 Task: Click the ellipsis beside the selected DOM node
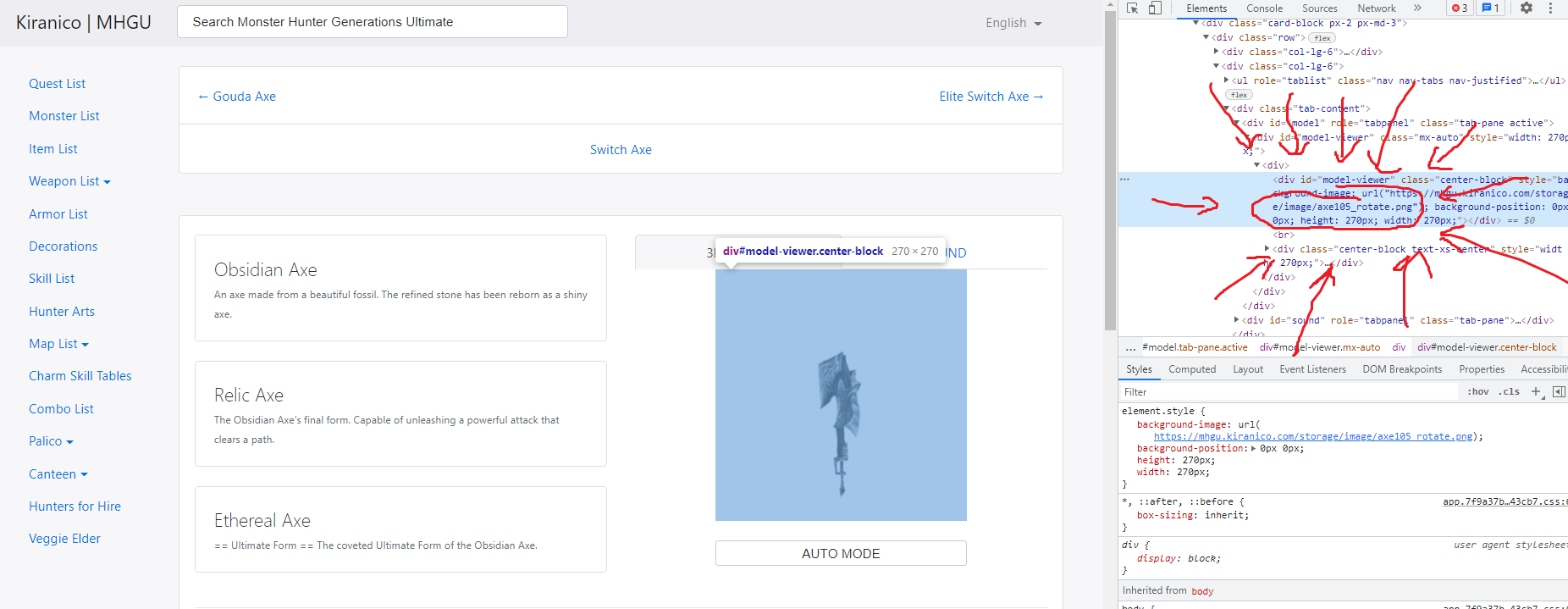tap(1124, 179)
